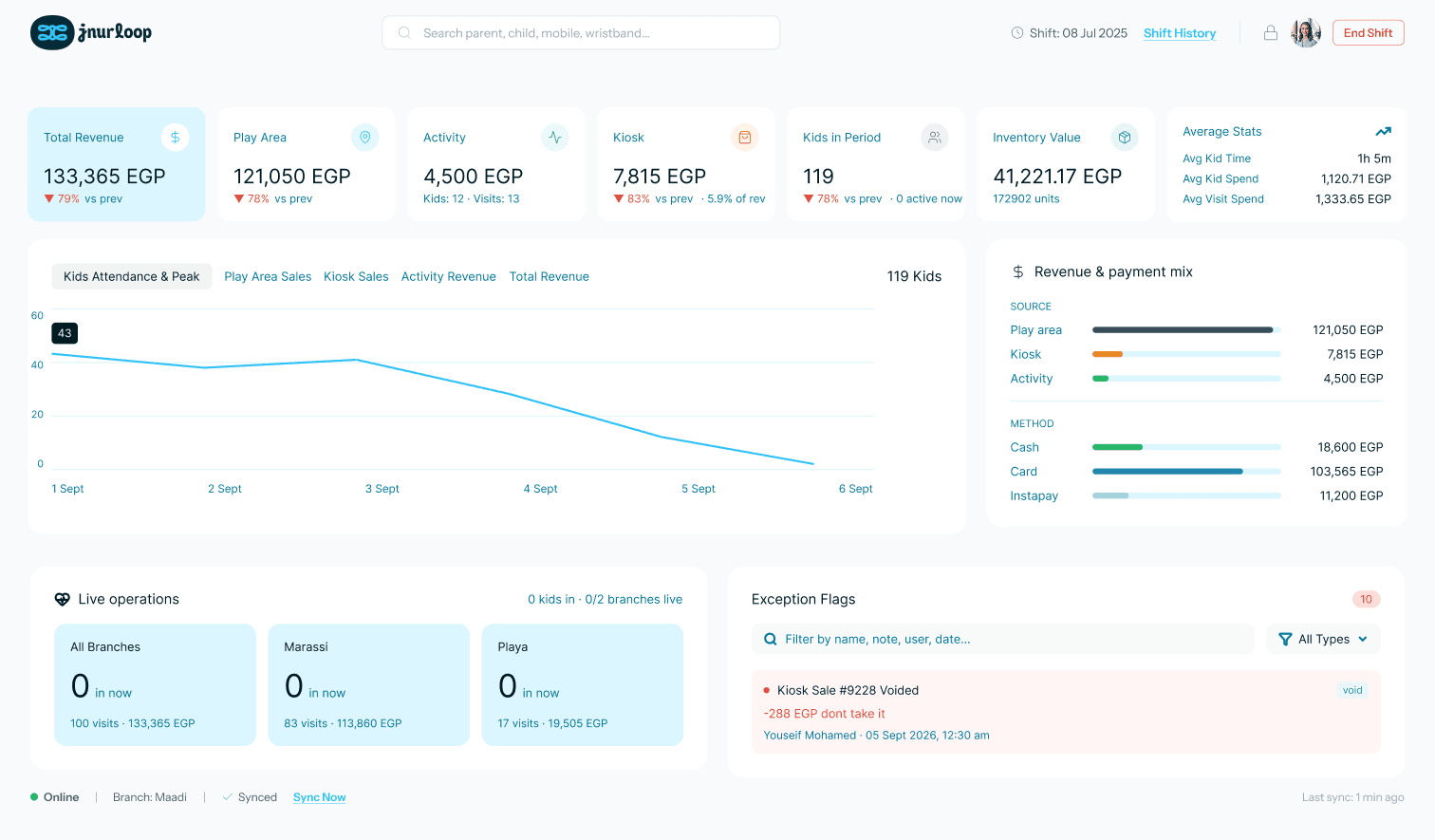The width and height of the screenshot is (1435, 840).
Task: Click the trending arrow icon on Average Stats
Action: pyautogui.click(x=1384, y=132)
